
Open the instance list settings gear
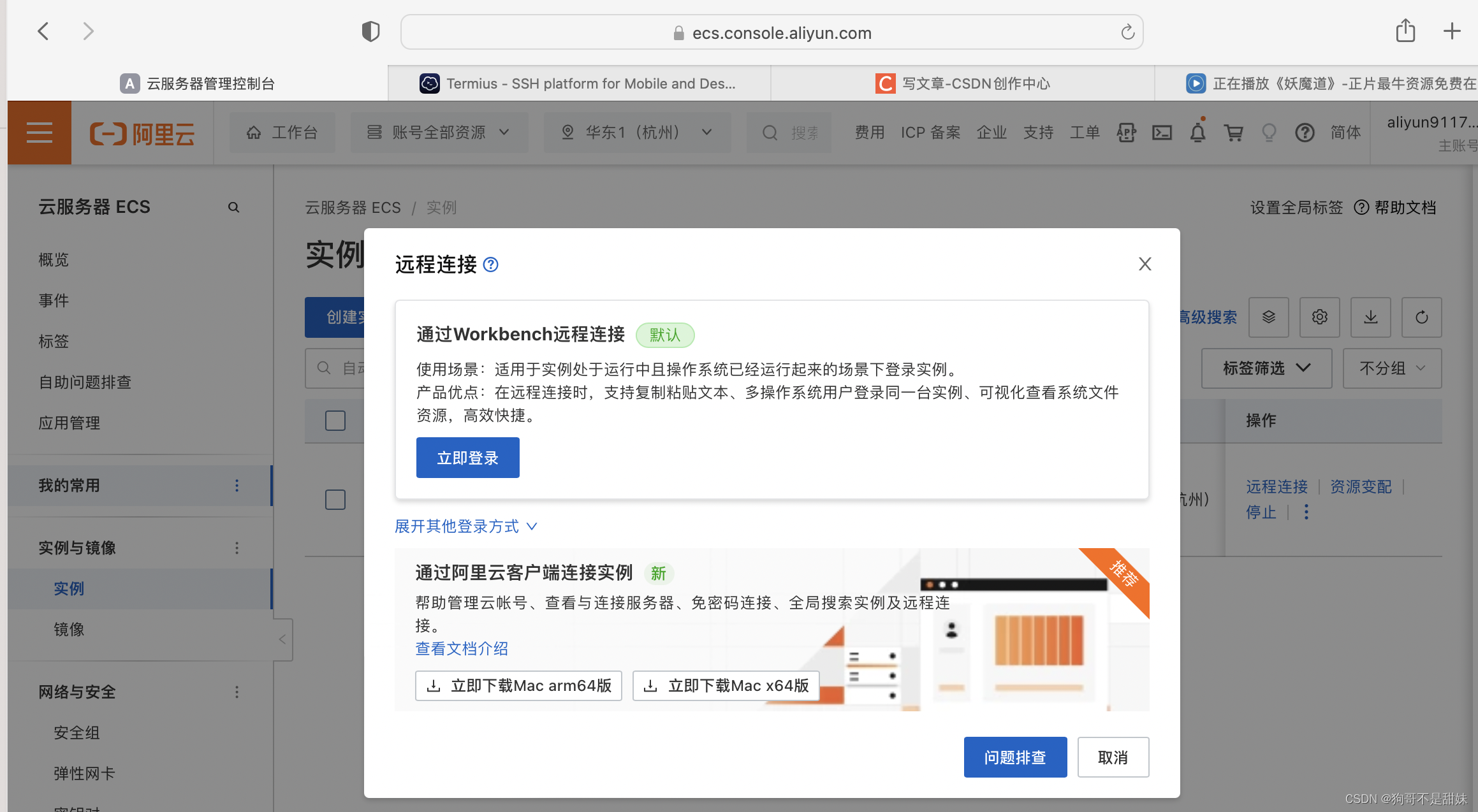click(1320, 317)
